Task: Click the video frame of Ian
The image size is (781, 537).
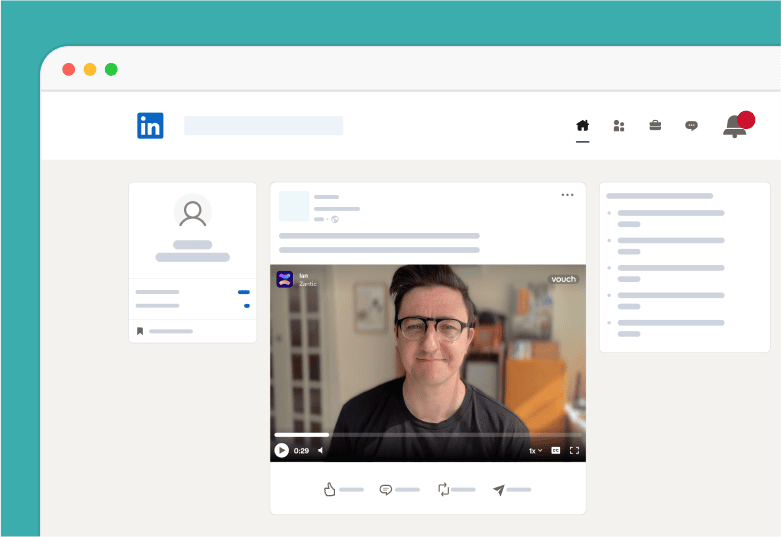Action: (x=428, y=363)
